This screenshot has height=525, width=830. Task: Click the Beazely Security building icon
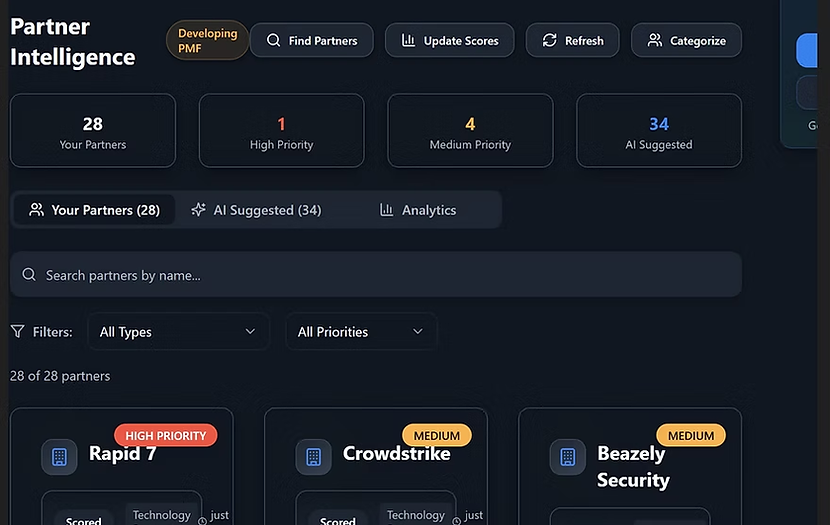click(x=567, y=457)
